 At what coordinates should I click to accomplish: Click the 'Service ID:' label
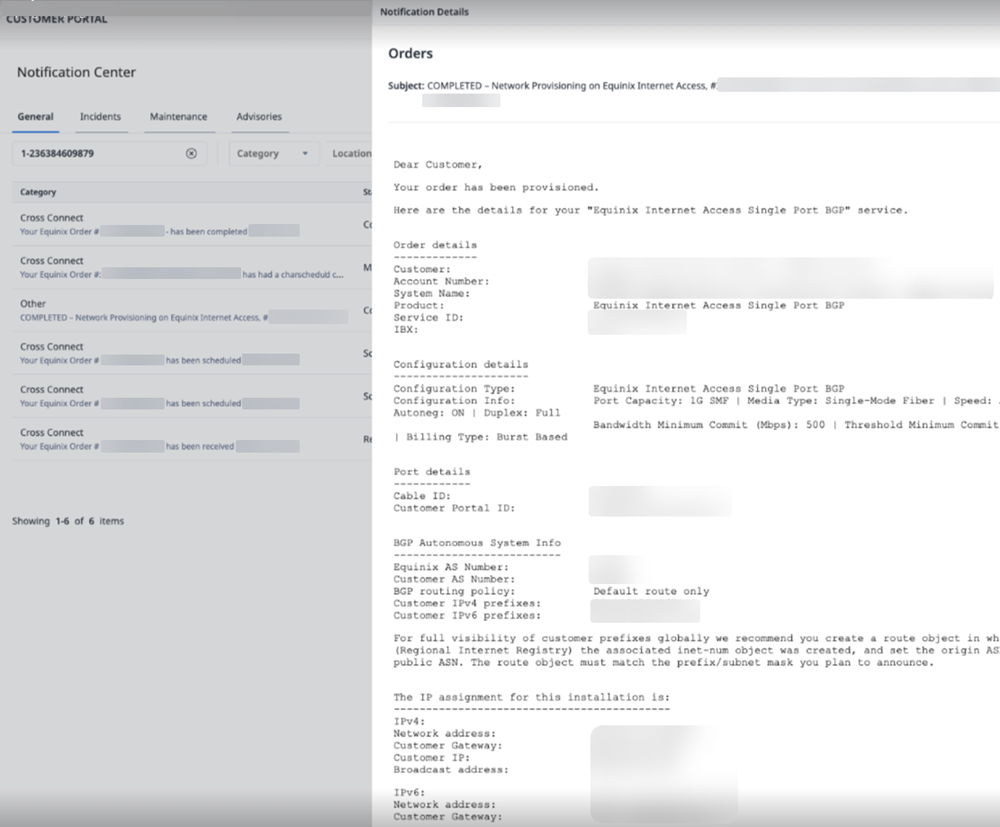click(429, 318)
